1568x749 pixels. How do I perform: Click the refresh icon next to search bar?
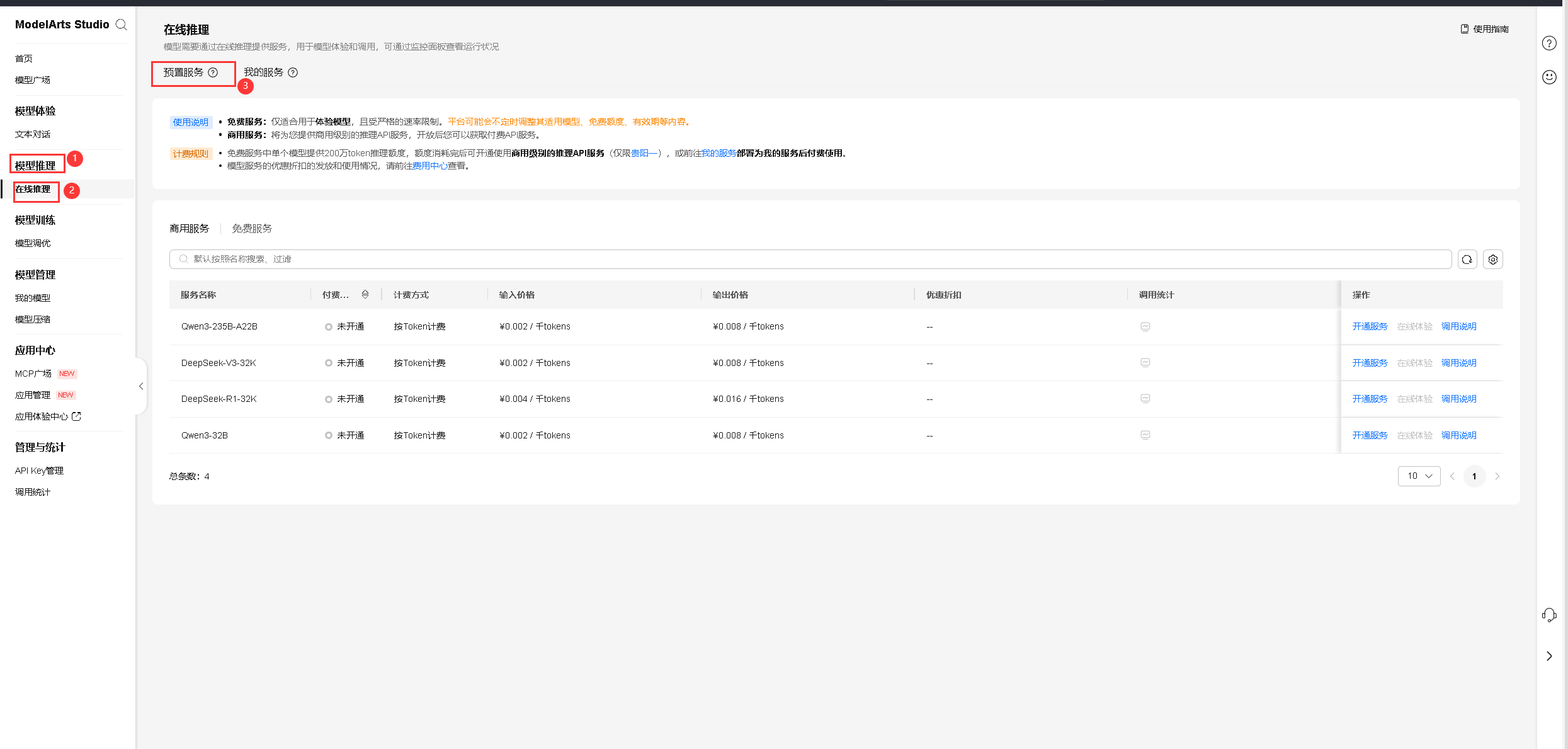pyautogui.click(x=1467, y=260)
